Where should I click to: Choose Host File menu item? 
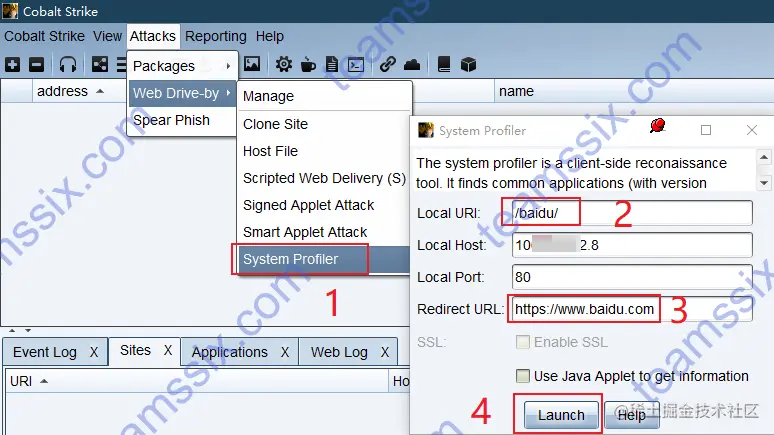coord(324,151)
